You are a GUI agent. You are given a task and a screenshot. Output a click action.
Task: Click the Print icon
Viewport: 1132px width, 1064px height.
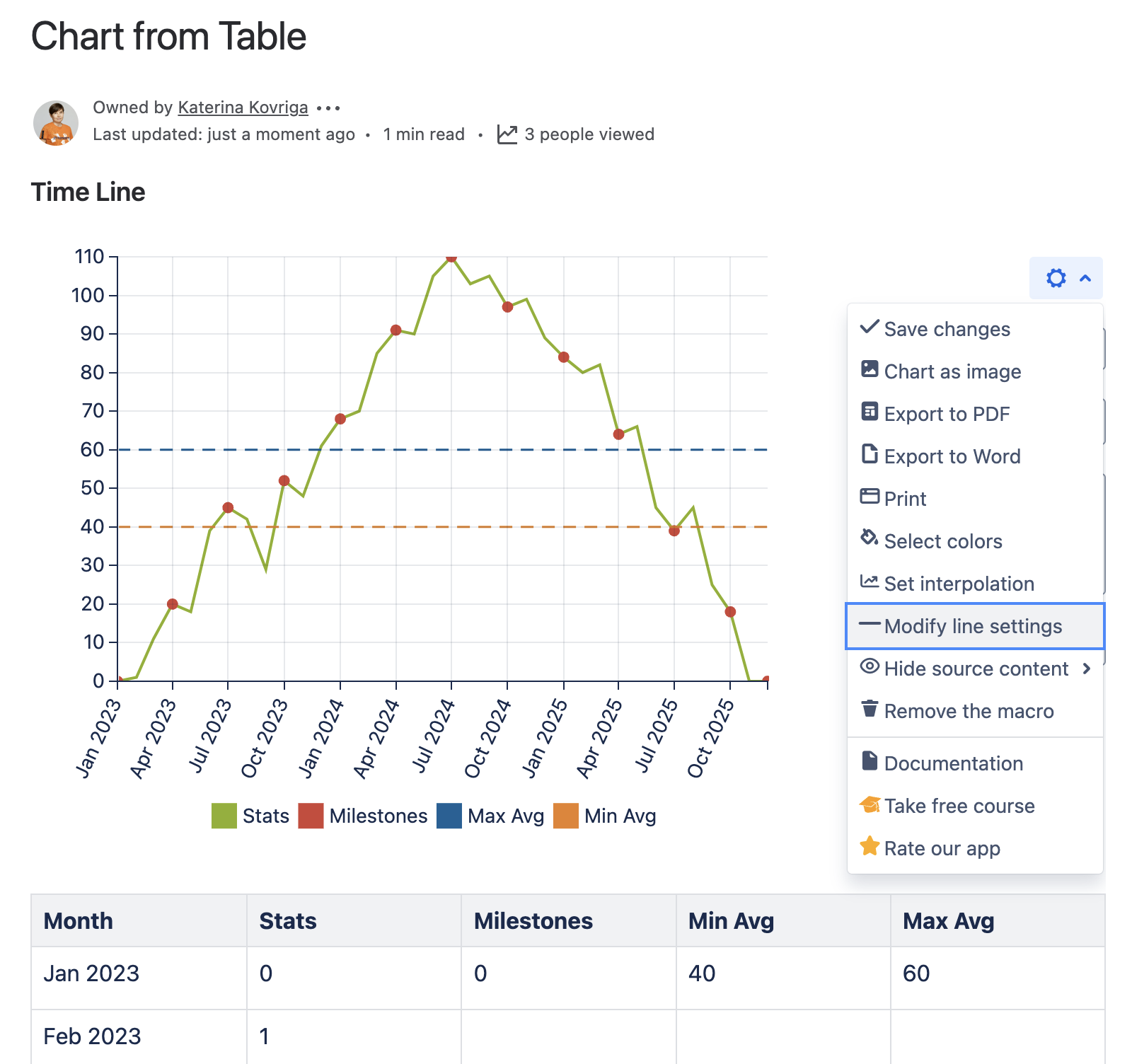point(870,497)
